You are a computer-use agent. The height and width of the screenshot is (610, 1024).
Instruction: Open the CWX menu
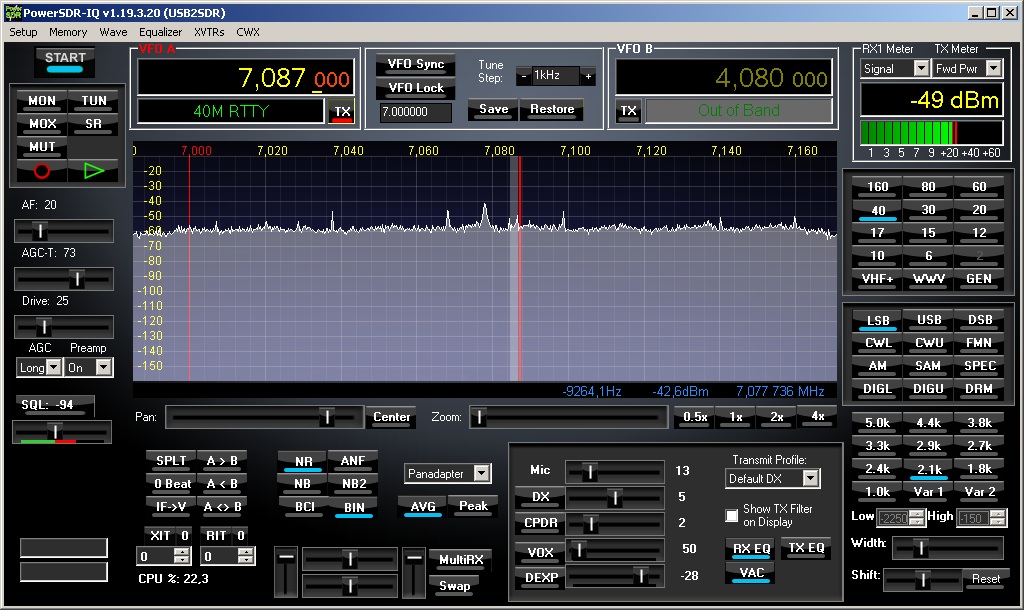click(248, 32)
